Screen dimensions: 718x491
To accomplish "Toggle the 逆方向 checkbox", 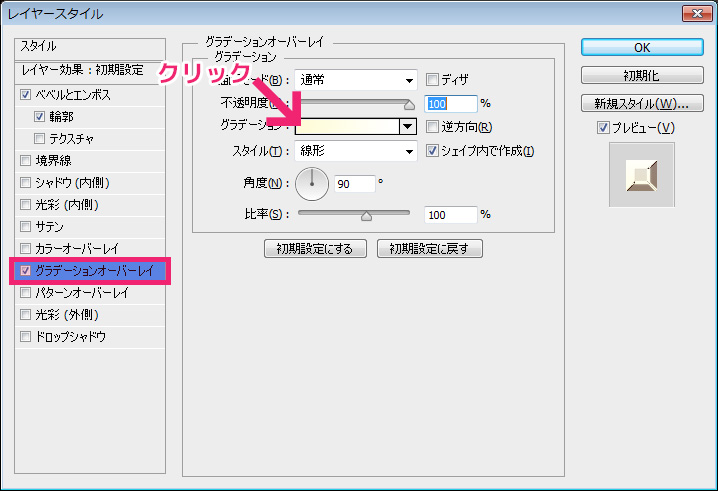I will coord(433,127).
